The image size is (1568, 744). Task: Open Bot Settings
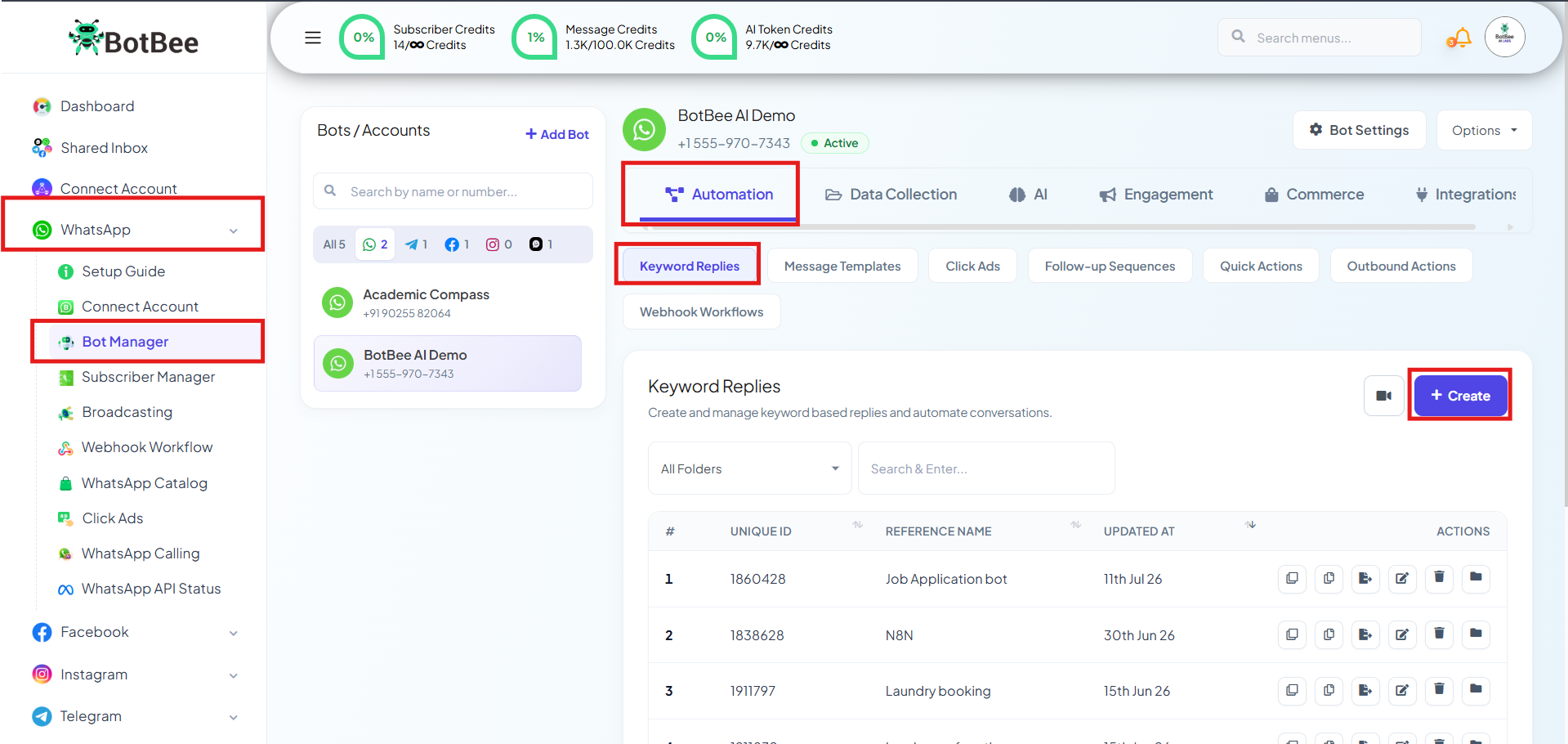click(x=1359, y=130)
